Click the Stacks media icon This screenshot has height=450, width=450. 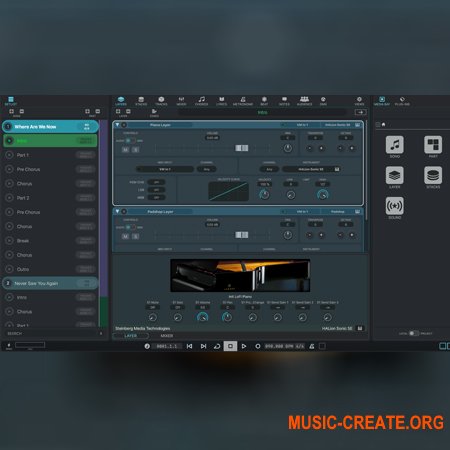pyautogui.click(x=433, y=175)
